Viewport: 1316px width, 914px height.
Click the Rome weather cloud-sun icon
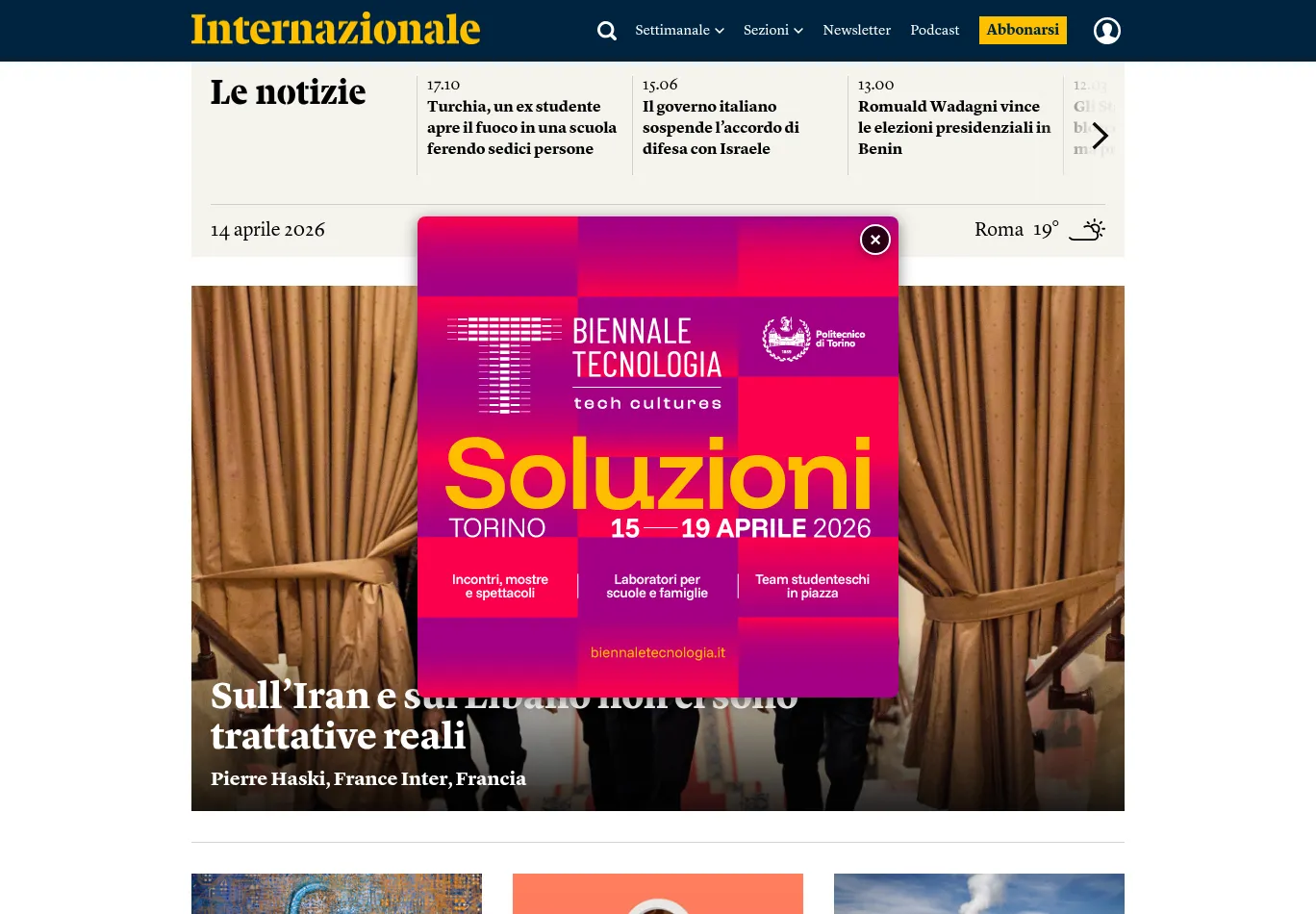click(x=1087, y=230)
